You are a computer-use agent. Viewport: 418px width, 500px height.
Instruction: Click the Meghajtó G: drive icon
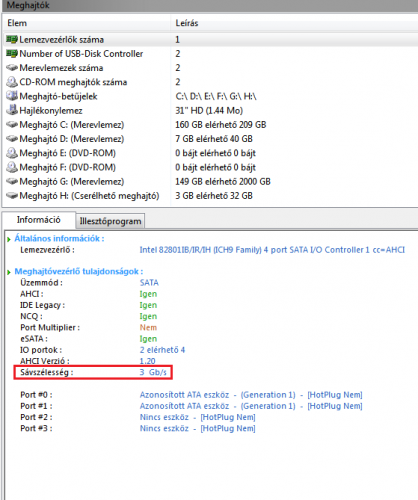(x=12, y=181)
